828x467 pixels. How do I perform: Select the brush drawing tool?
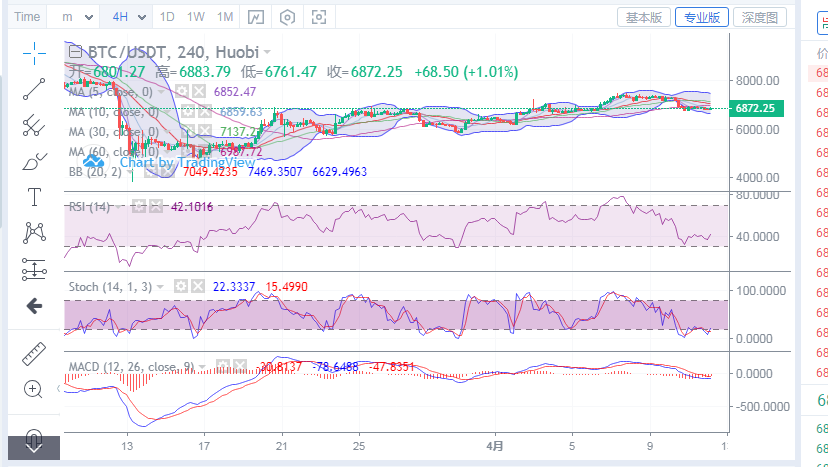coord(35,160)
